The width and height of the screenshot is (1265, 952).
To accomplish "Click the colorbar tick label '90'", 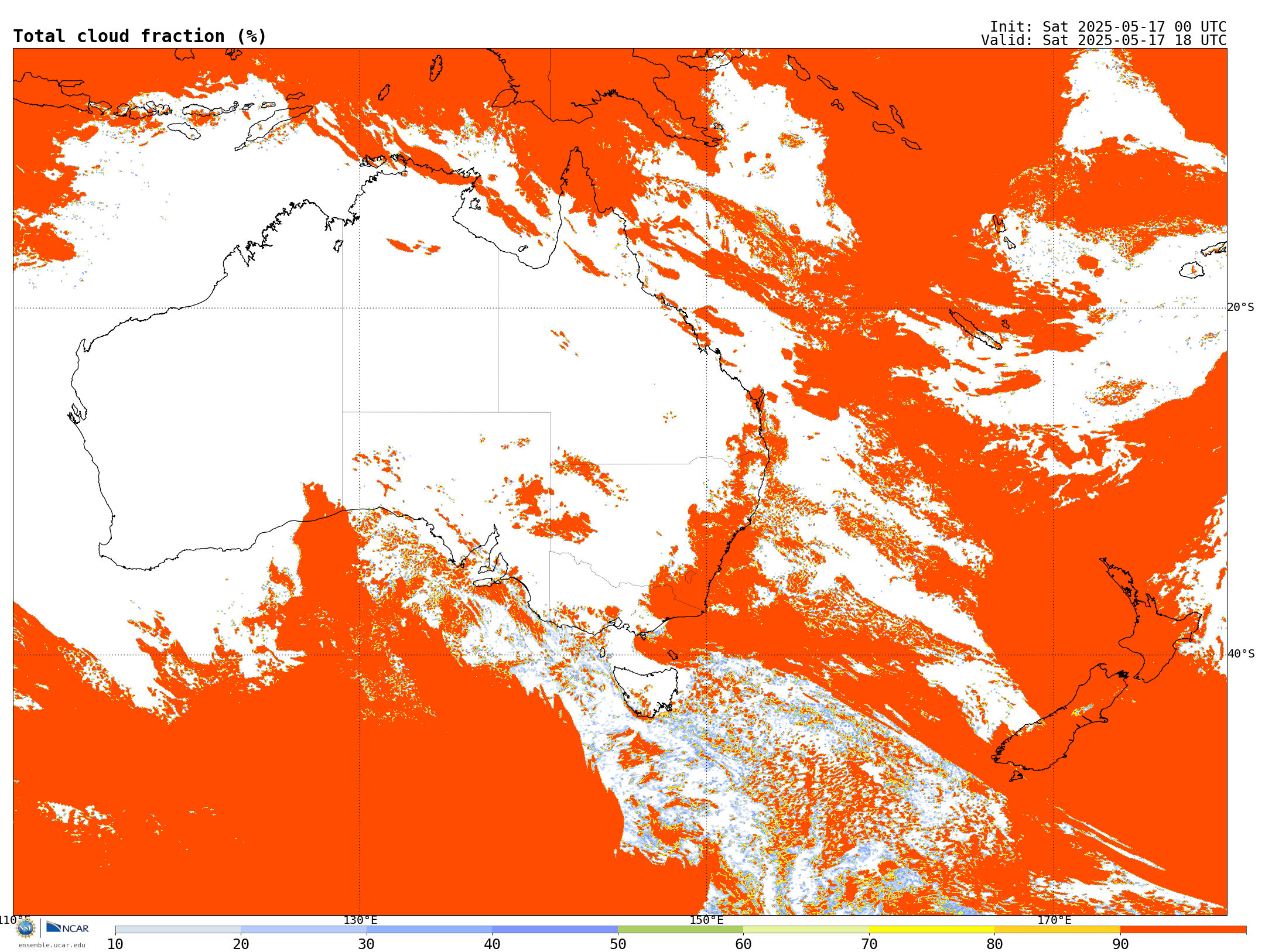I will click(1120, 944).
